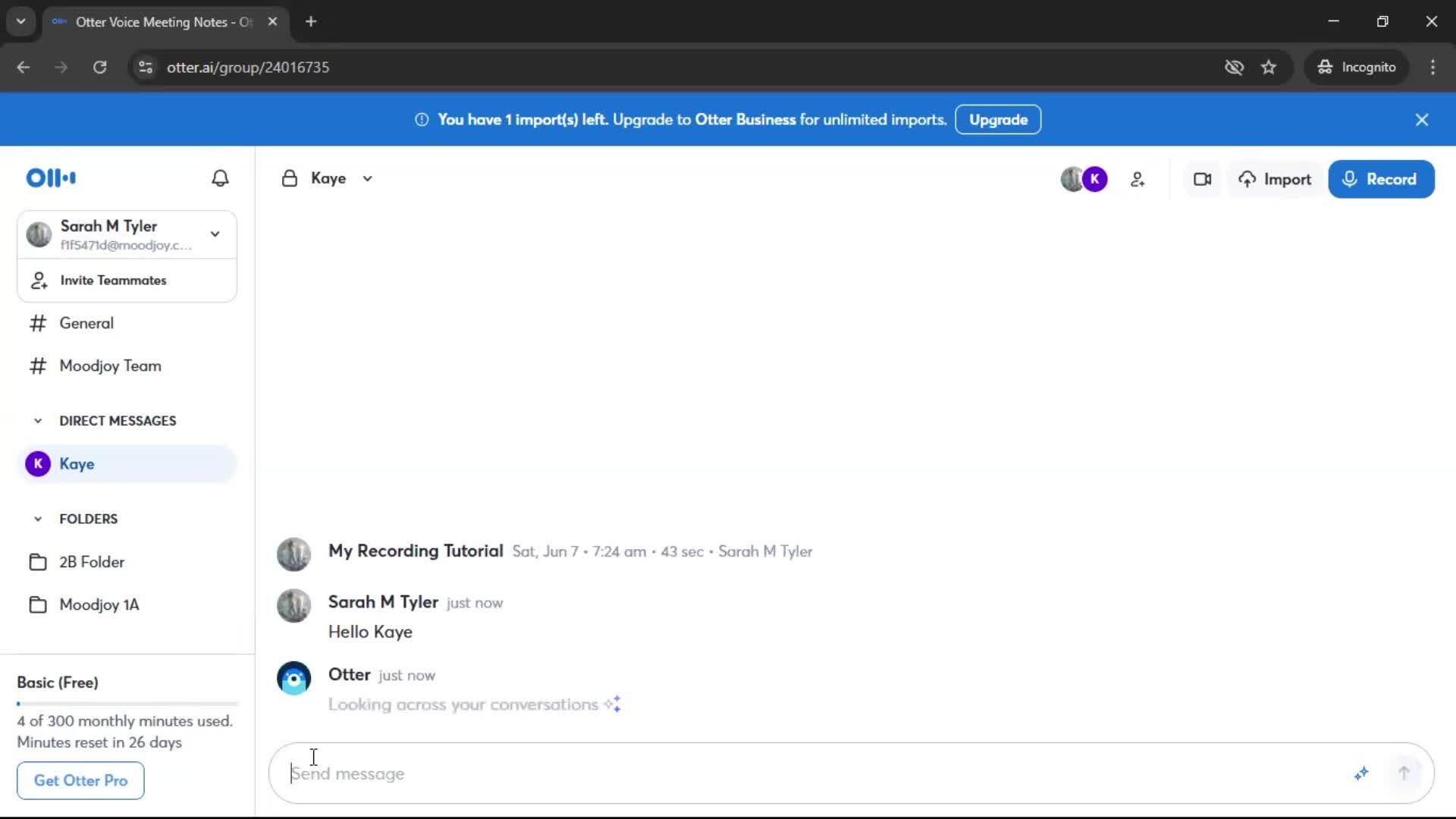
Task: Click the 'Basic (Free)' plan label
Action: point(58,682)
